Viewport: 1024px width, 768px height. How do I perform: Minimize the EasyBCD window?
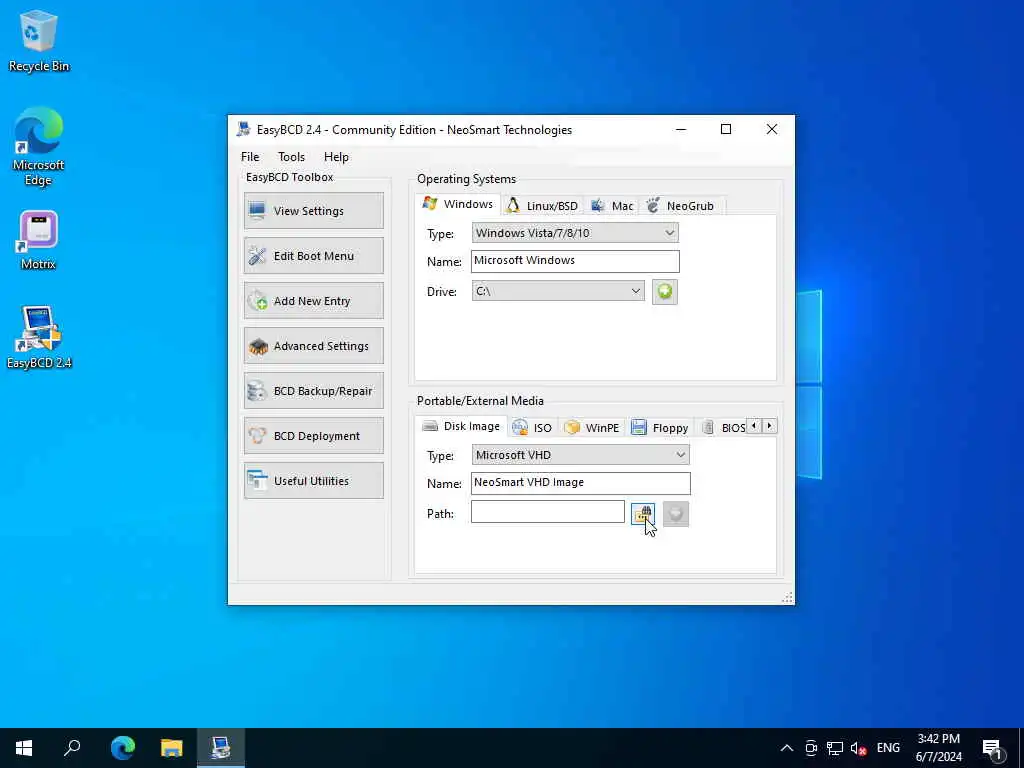tap(681, 129)
